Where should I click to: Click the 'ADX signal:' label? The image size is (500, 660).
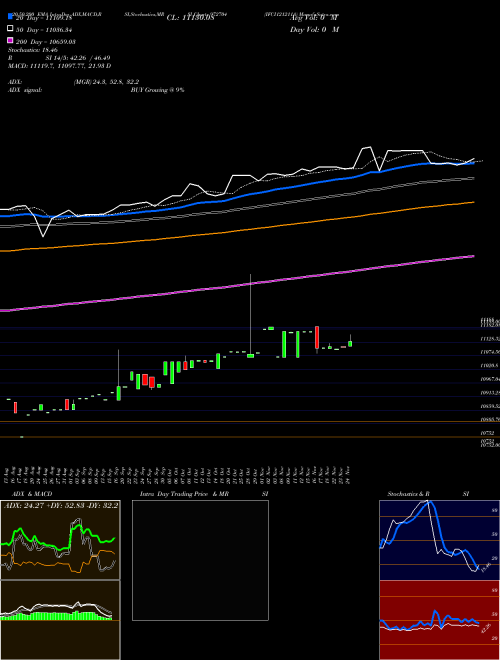tap(25, 90)
